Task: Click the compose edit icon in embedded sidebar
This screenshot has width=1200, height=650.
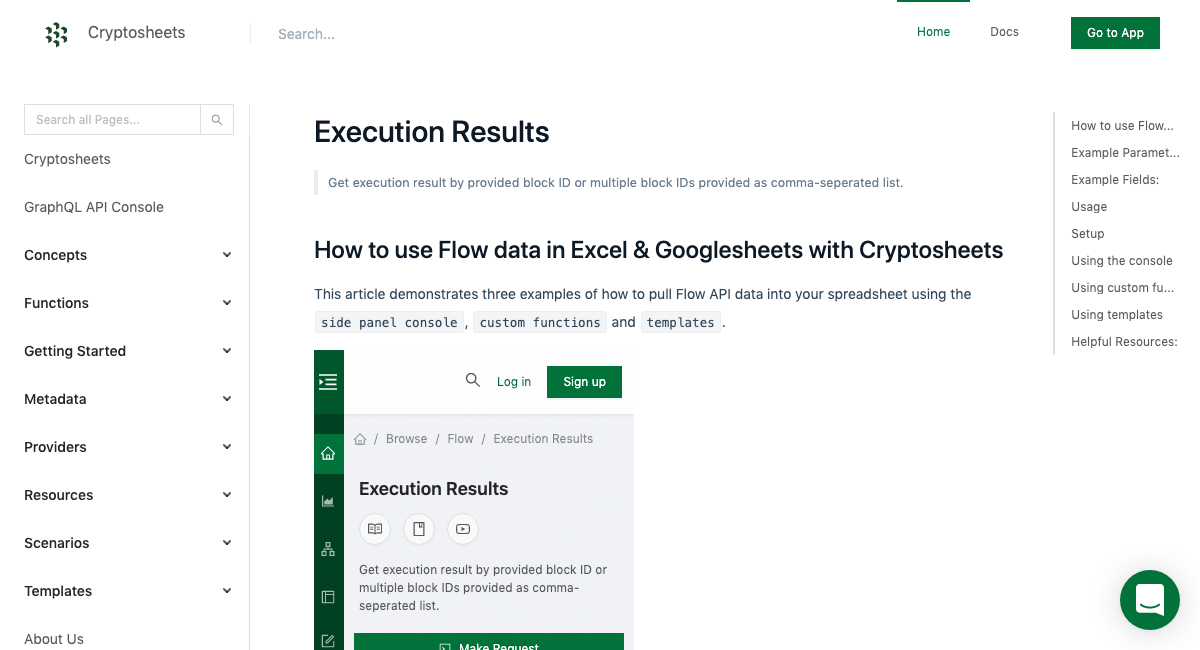Action: [x=329, y=641]
